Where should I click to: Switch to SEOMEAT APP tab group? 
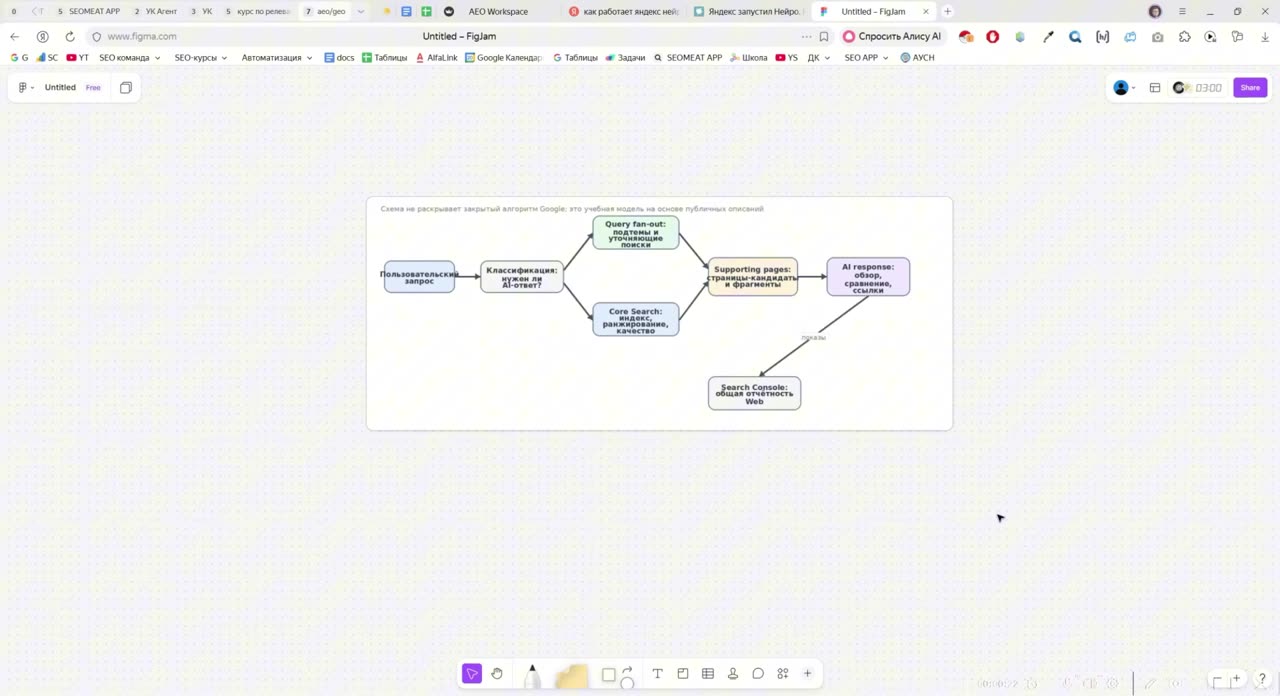click(x=88, y=12)
